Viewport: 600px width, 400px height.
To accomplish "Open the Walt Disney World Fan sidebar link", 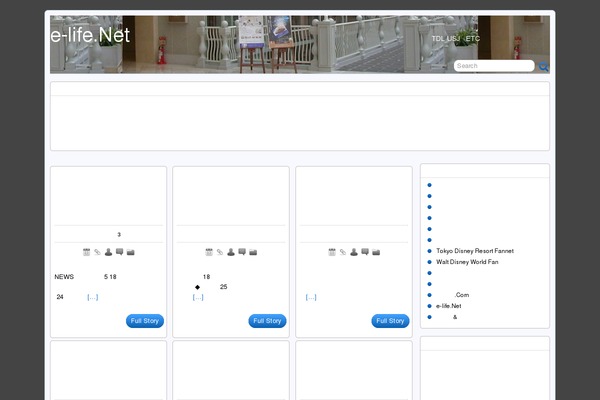I will coord(467,262).
